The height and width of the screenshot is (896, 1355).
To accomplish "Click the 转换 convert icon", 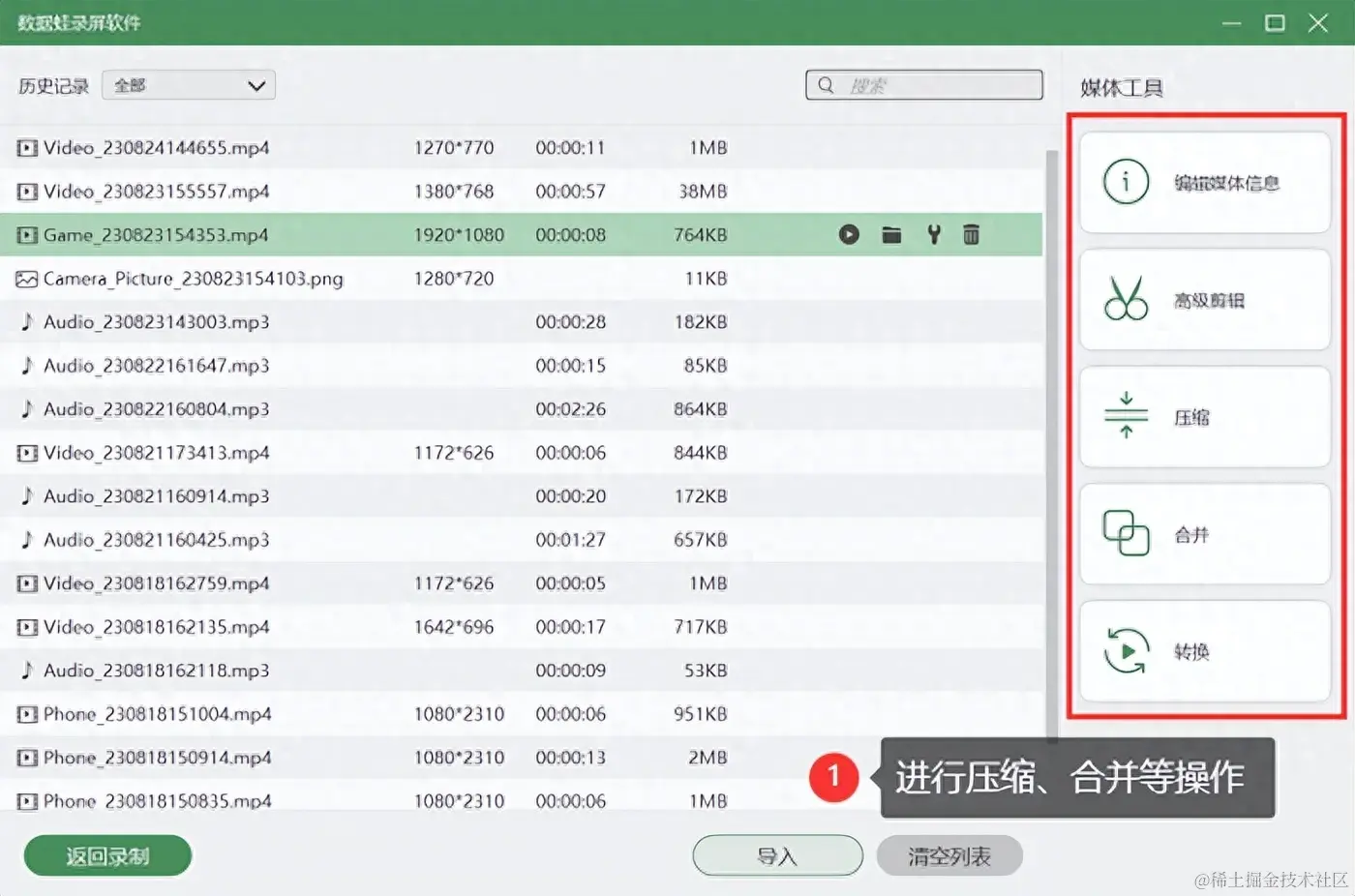I will pyautogui.click(x=1126, y=650).
